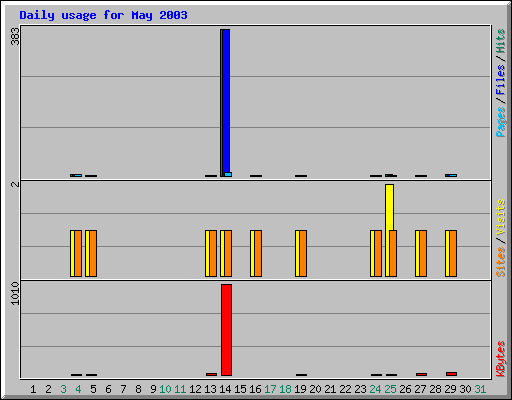Click the chart title 'Daily usage for May 2003'
The width and height of the screenshot is (512, 400).
click(x=103, y=15)
